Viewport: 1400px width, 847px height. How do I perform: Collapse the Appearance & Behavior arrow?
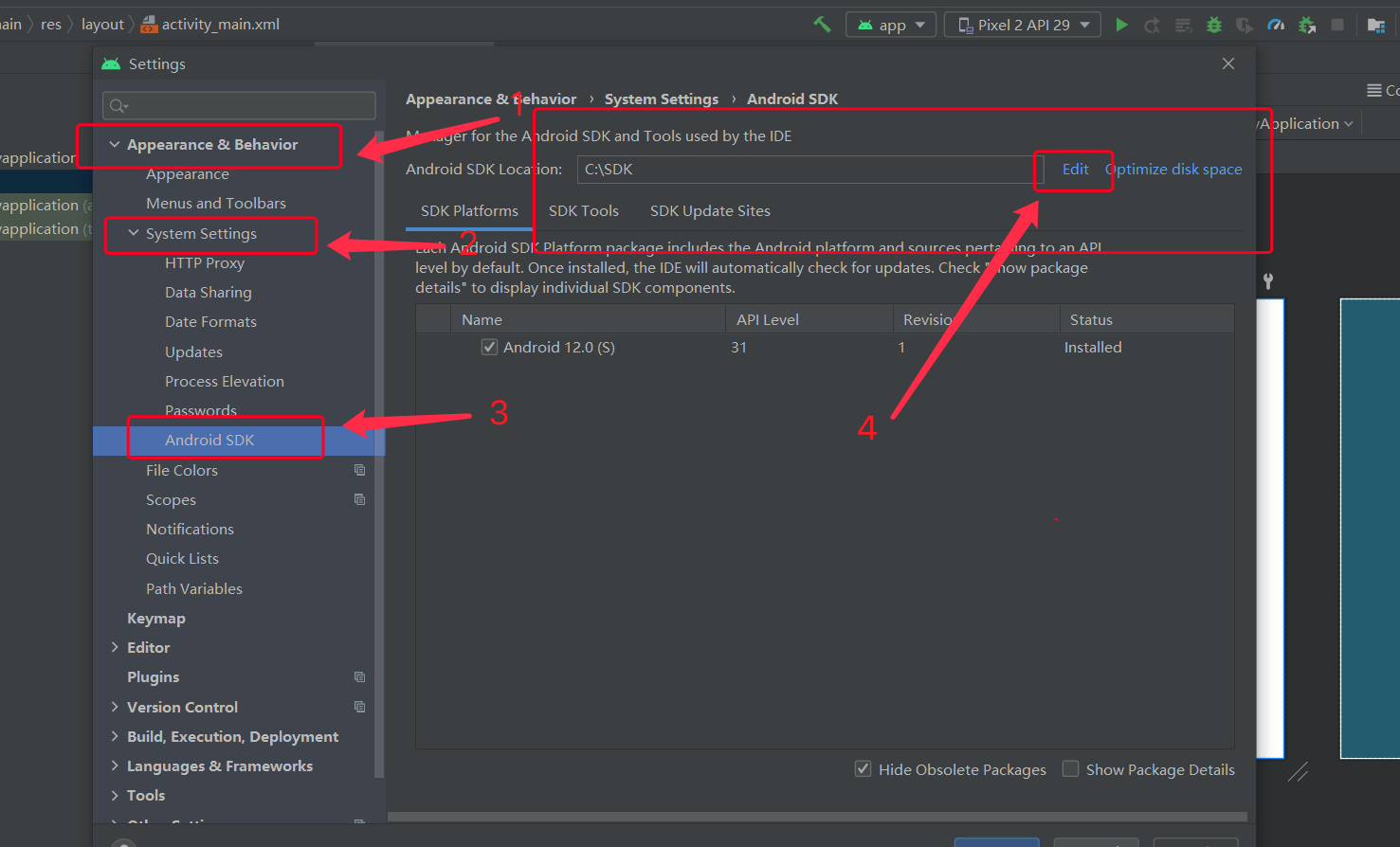coord(115,144)
